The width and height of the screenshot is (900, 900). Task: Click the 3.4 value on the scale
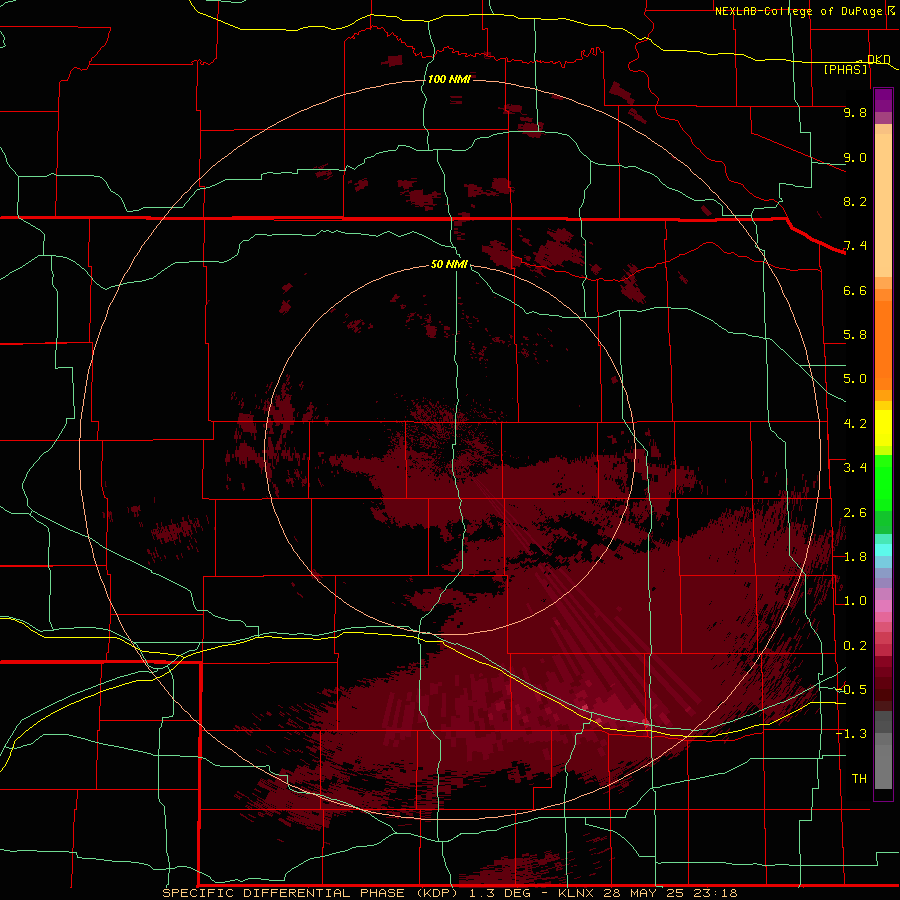point(855,468)
